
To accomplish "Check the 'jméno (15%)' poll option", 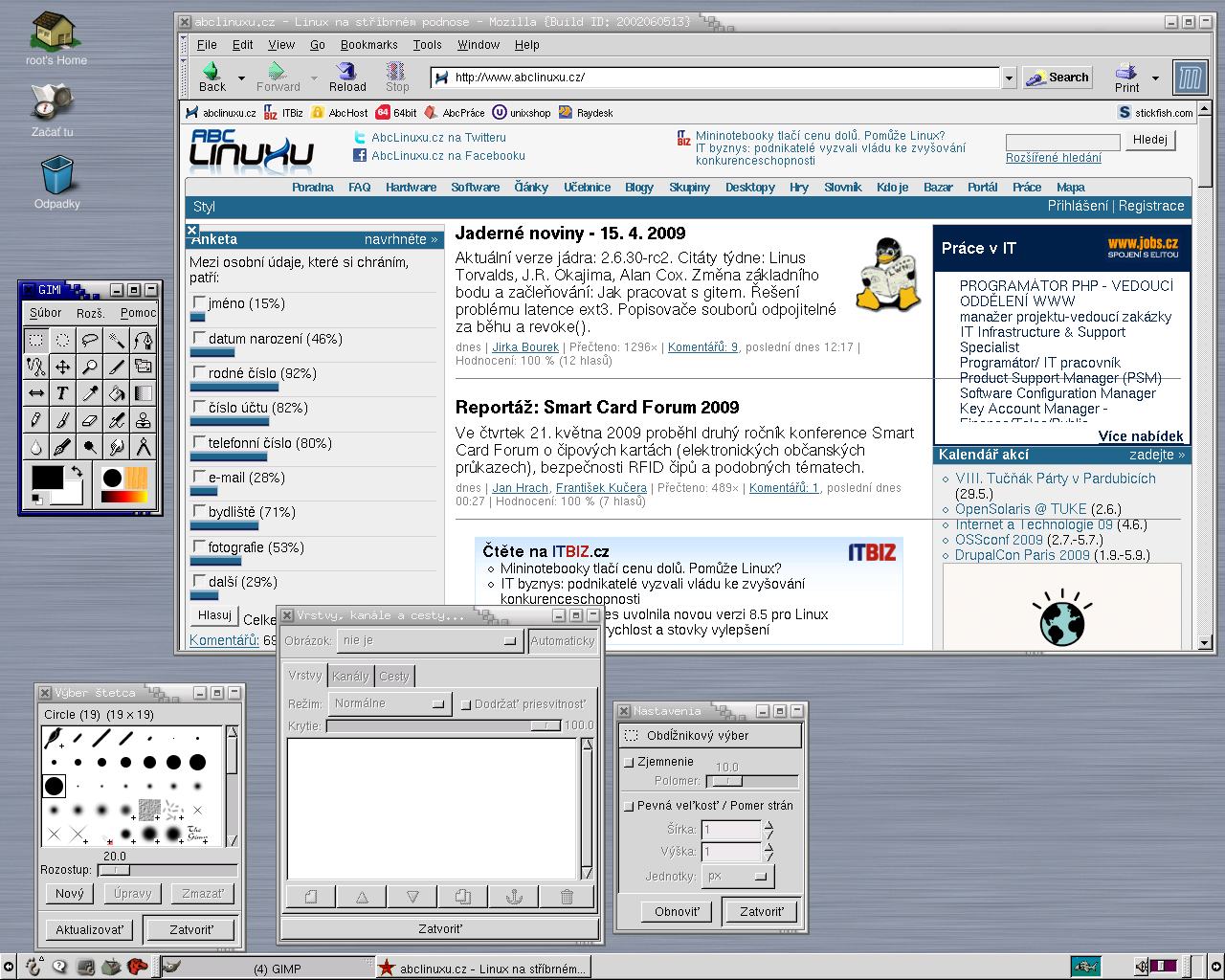I will (199, 302).
